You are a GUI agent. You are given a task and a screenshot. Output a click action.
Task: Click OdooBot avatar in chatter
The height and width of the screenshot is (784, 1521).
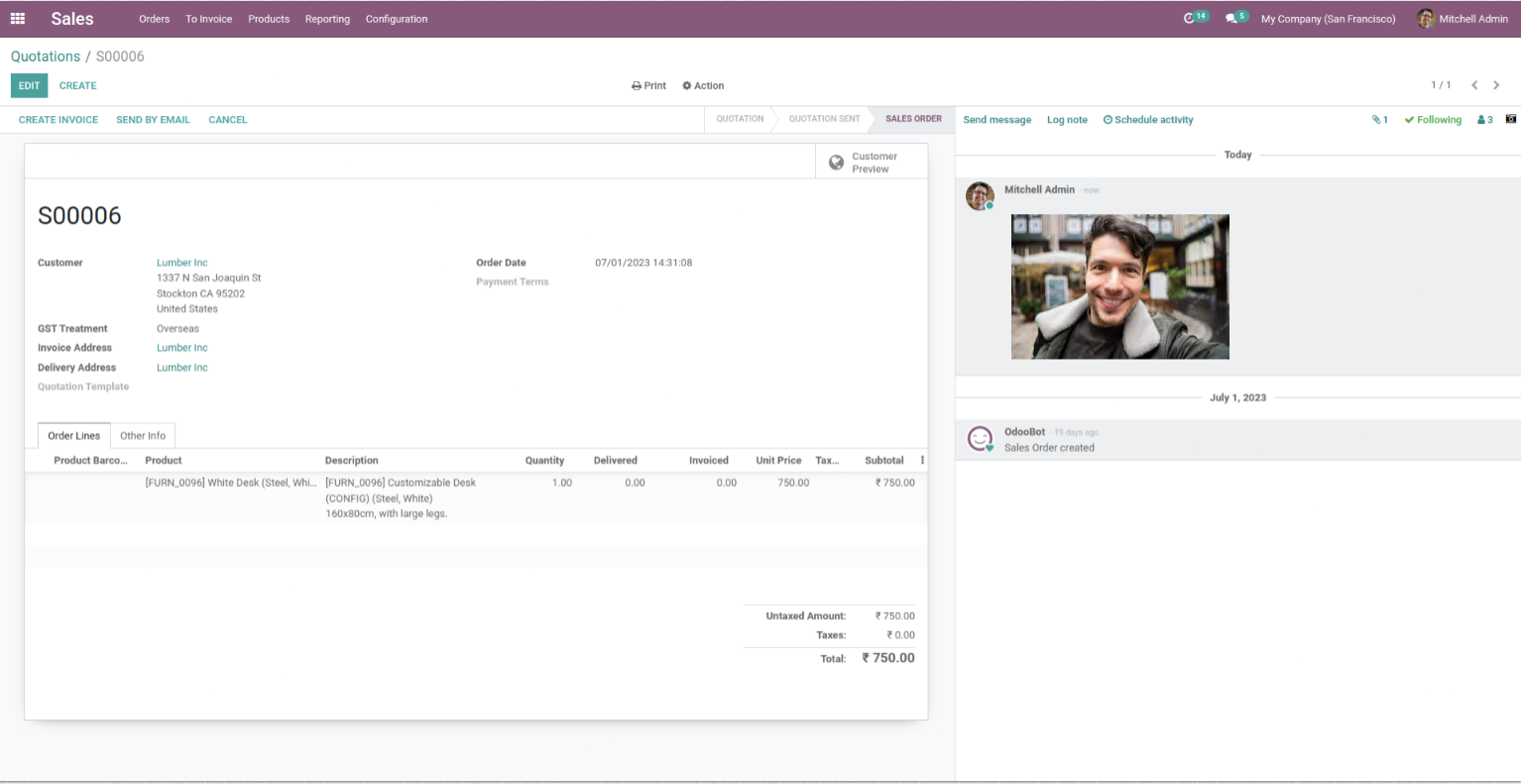(x=980, y=438)
